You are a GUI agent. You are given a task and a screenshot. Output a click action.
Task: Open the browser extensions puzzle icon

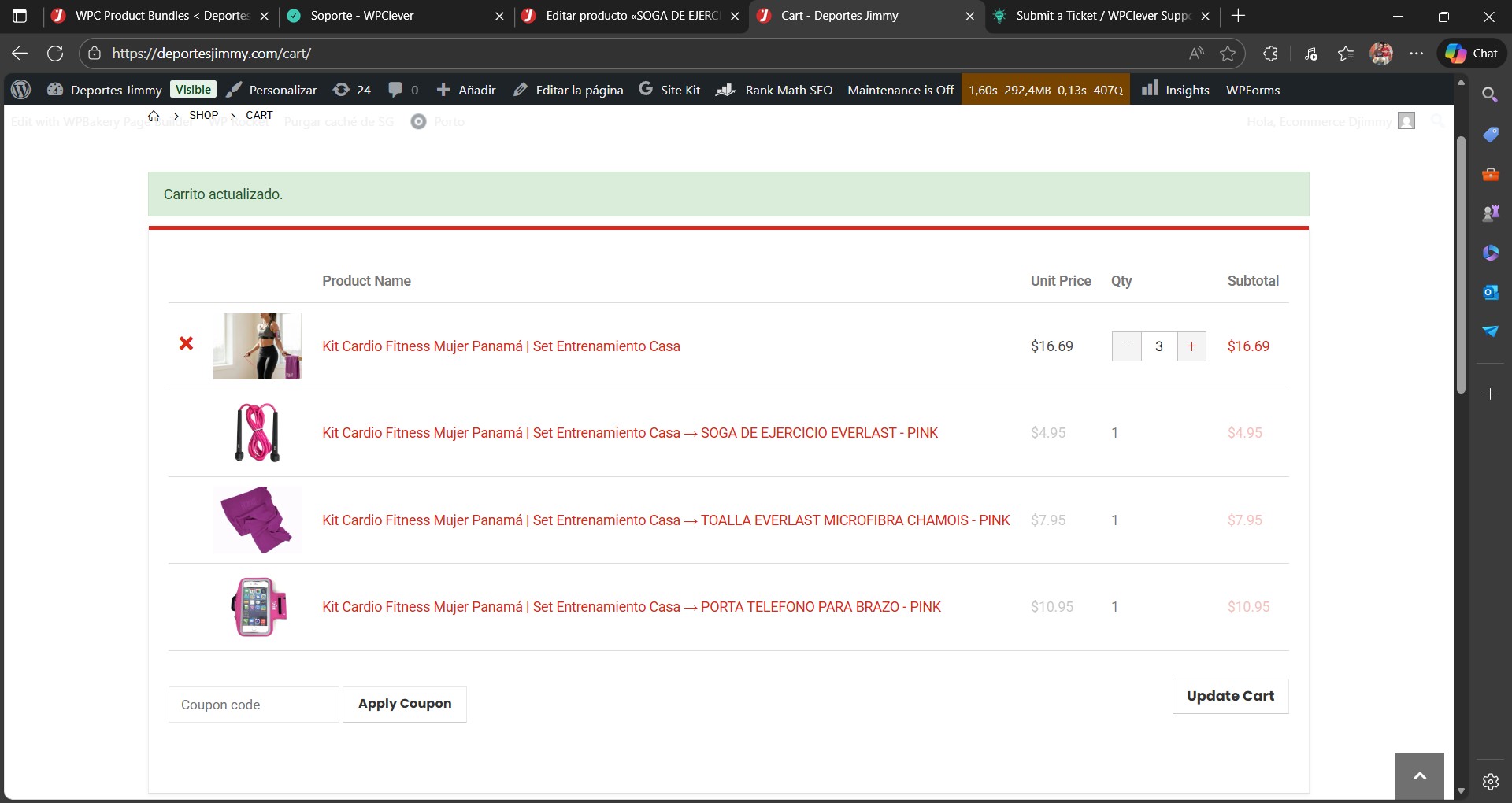(1270, 54)
